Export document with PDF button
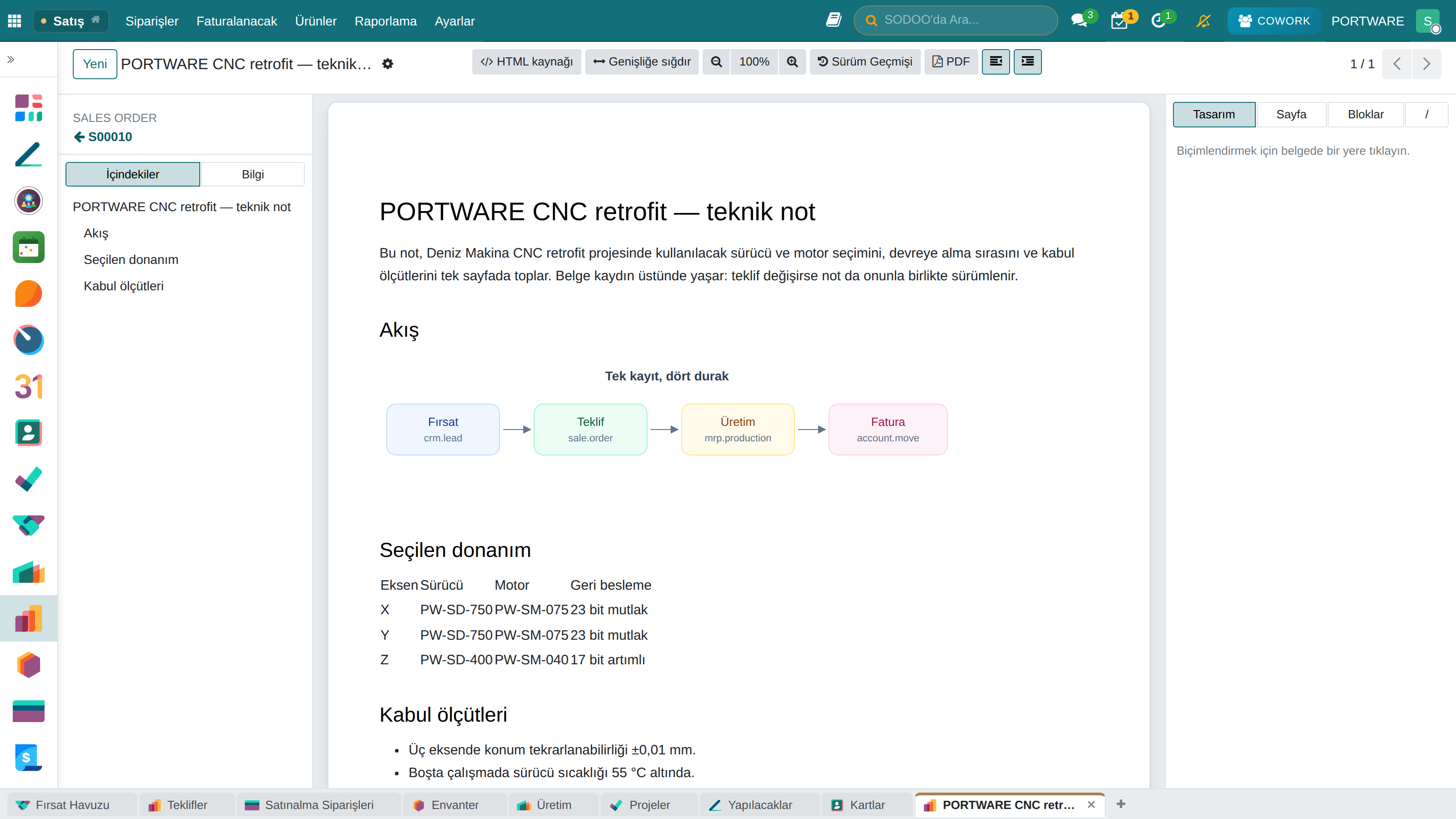 click(950, 61)
